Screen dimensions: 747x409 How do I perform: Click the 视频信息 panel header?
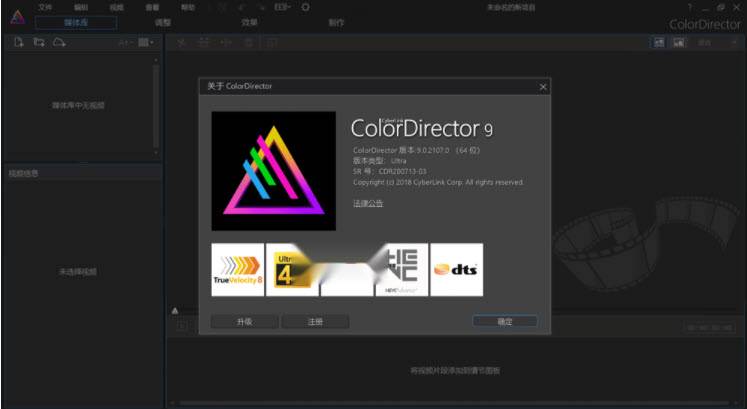82,173
